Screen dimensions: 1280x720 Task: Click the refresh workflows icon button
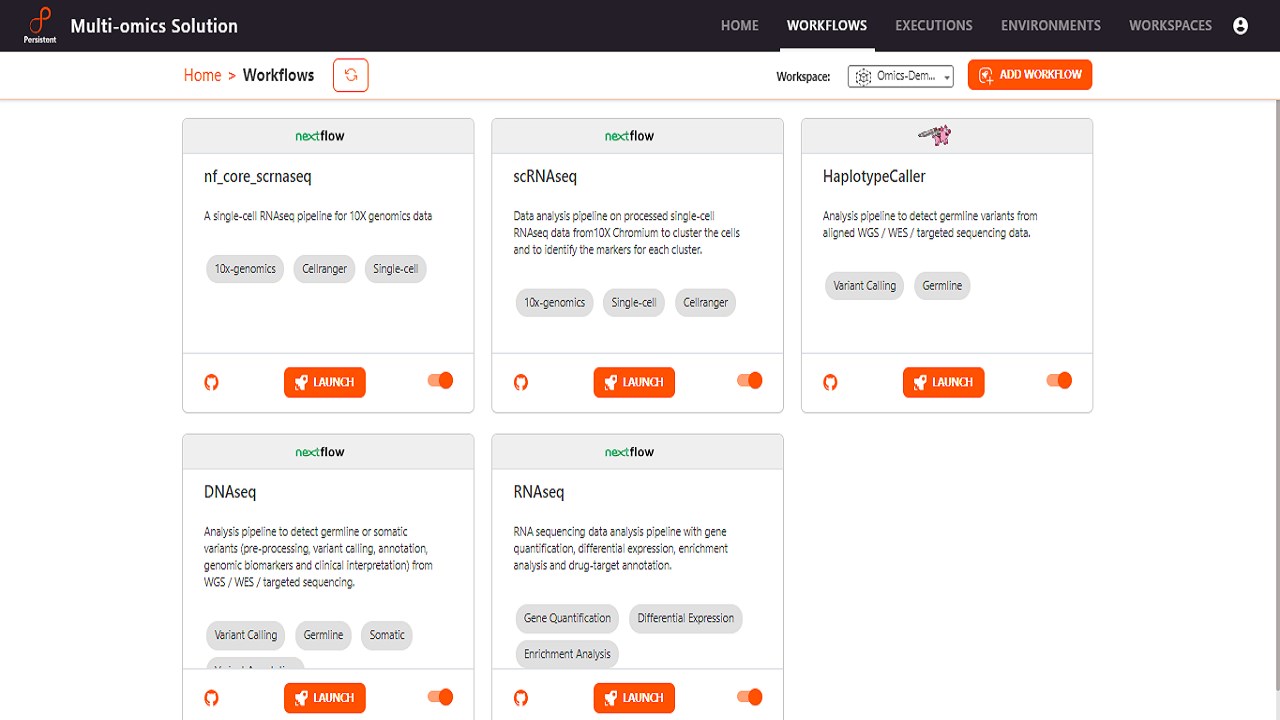pyautogui.click(x=351, y=75)
